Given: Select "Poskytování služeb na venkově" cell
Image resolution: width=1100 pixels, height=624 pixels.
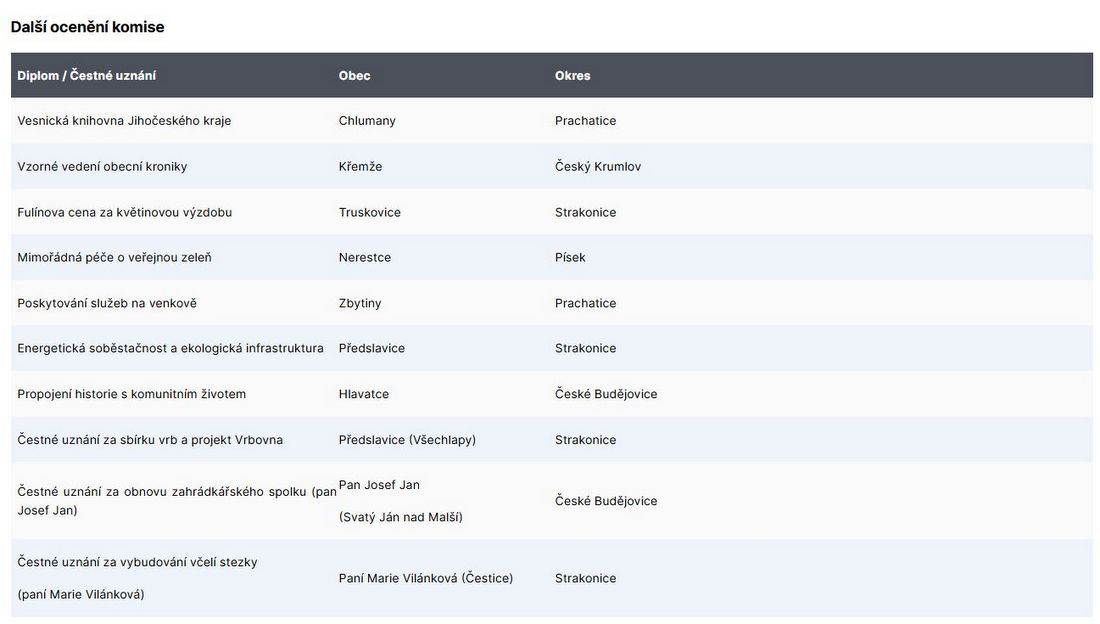Looking at the screenshot, I should click(x=107, y=304).
